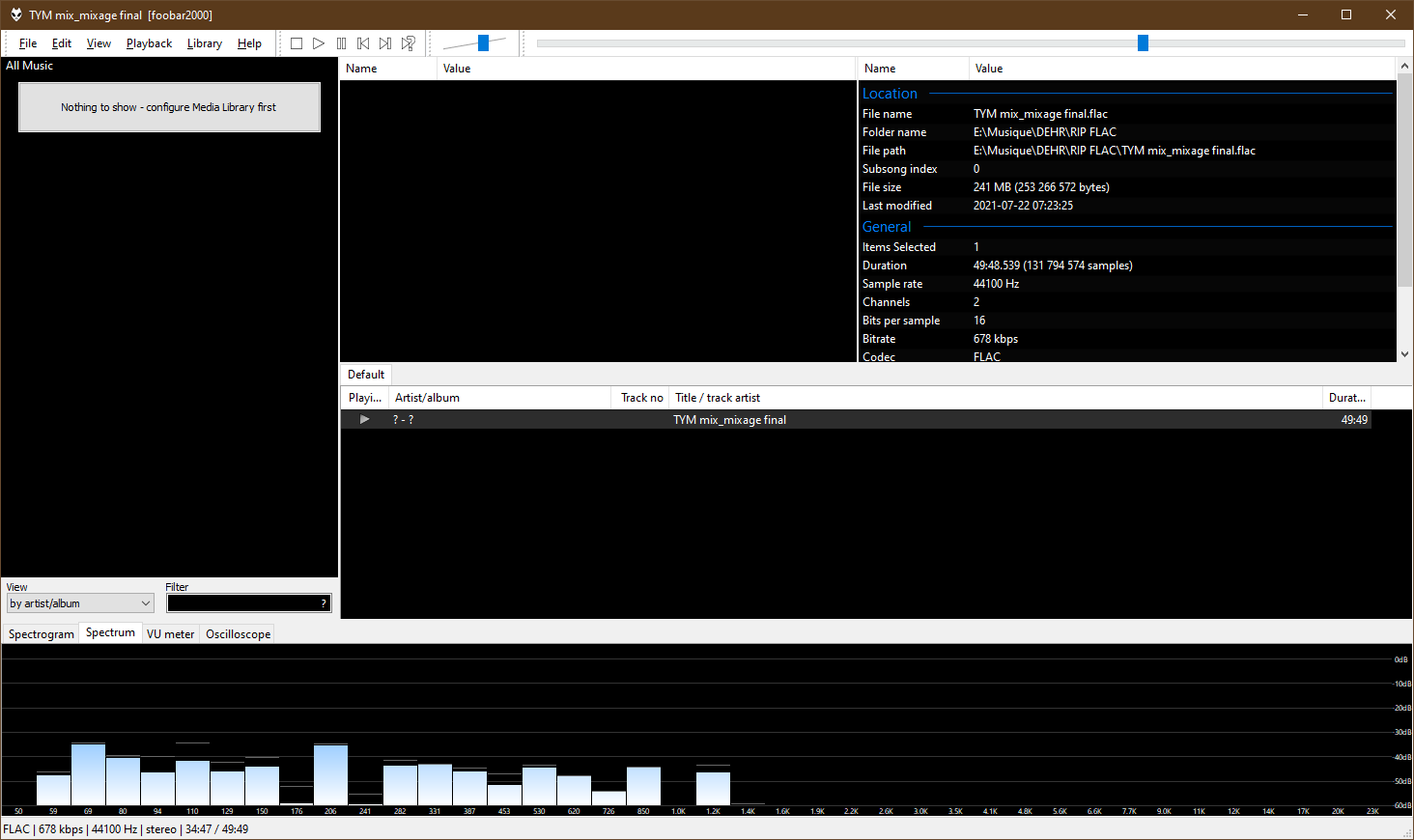1414x840 pixels.
Task: Open the View menu
Action: (99, 43)
